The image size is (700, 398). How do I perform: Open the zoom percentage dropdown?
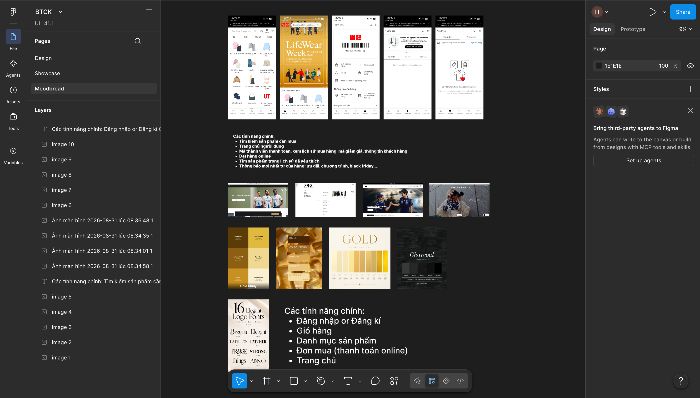(x=685, y=29)
